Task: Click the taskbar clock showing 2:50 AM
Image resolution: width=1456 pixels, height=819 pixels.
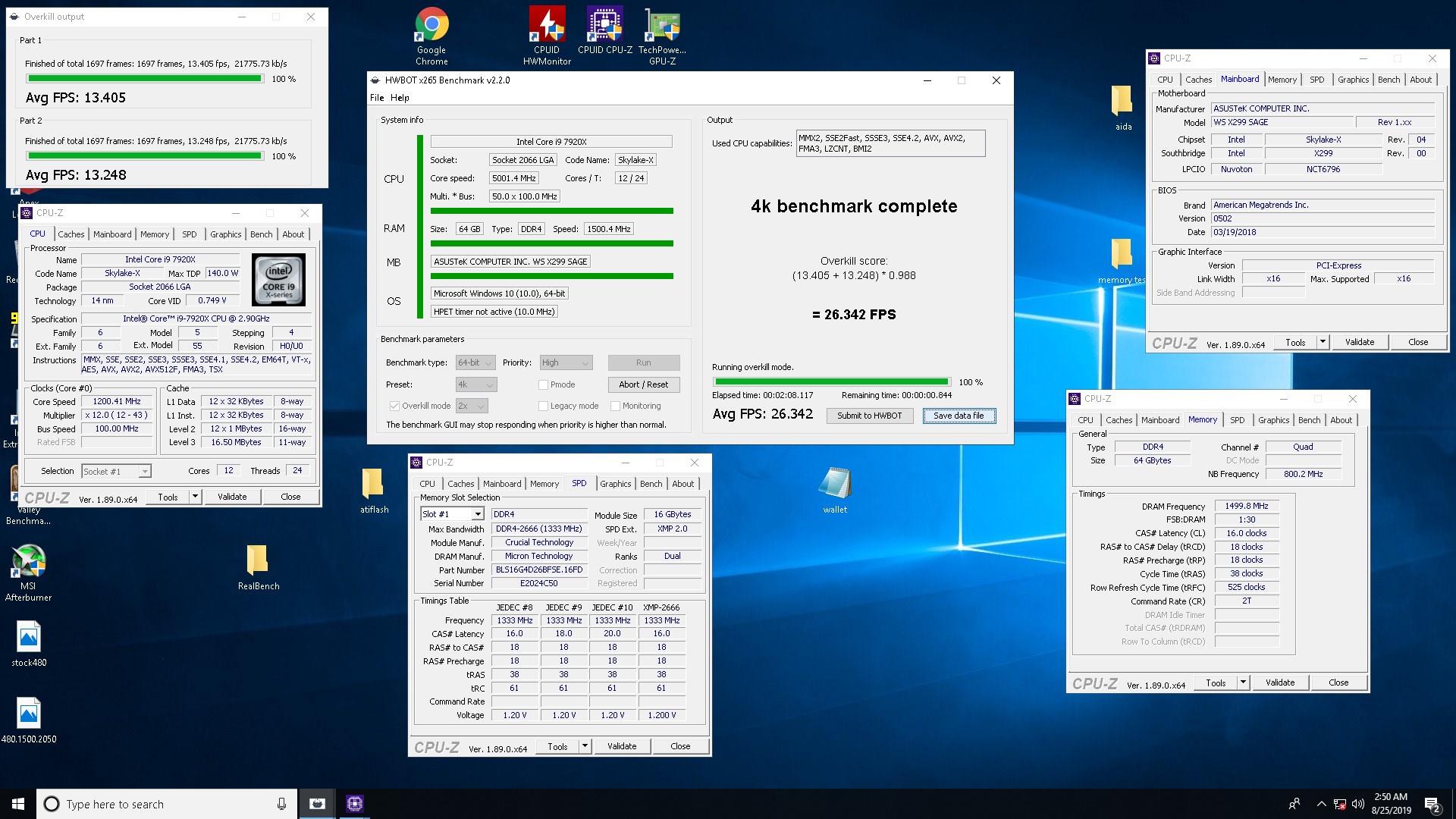Action: coord(1391,804)
